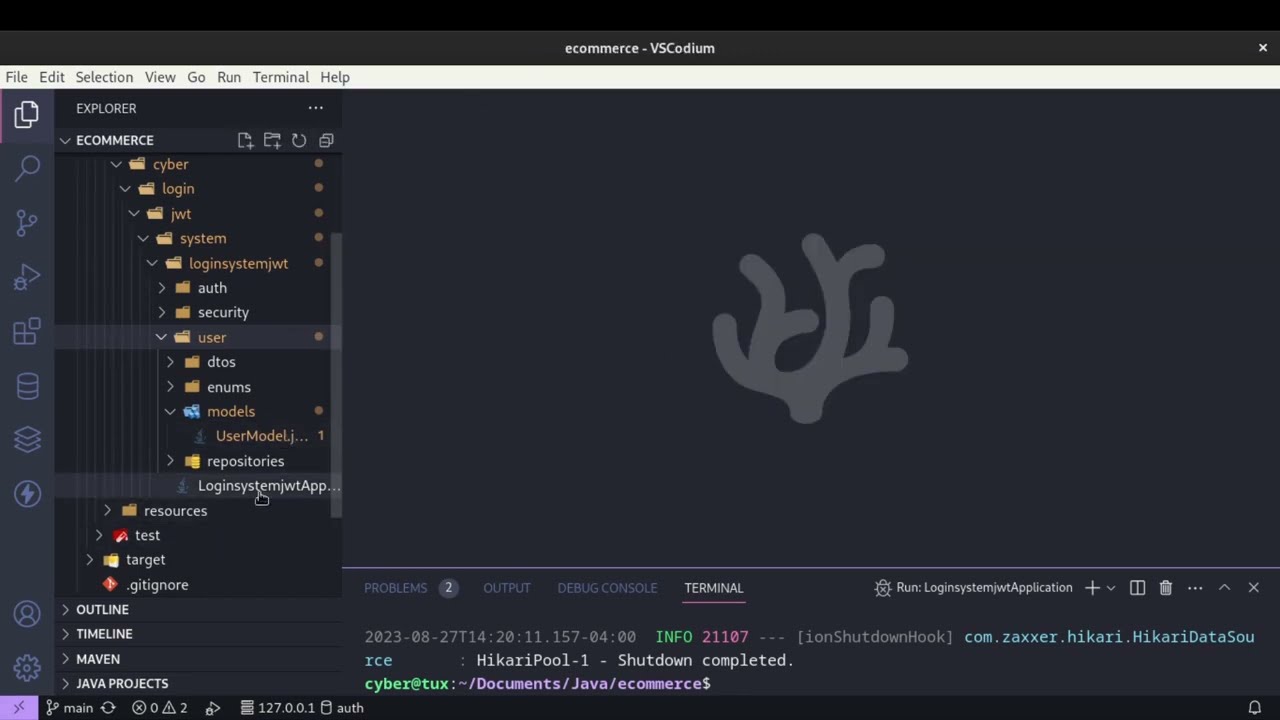Switch to the OUTPUT tab
The width and height of the screenshot is (1280, 720).
(507, 588)
